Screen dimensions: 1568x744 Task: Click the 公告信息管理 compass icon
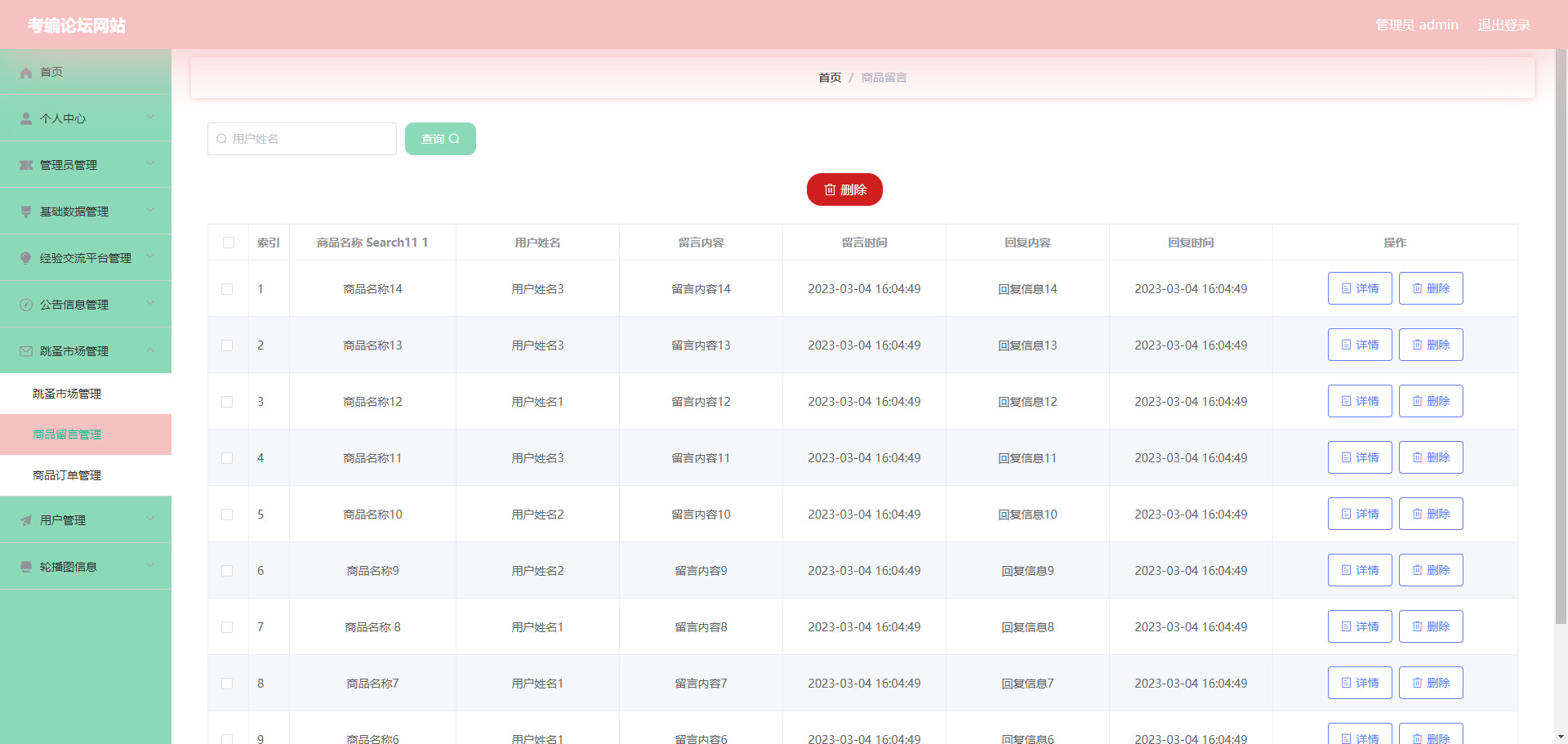(26, 305)
